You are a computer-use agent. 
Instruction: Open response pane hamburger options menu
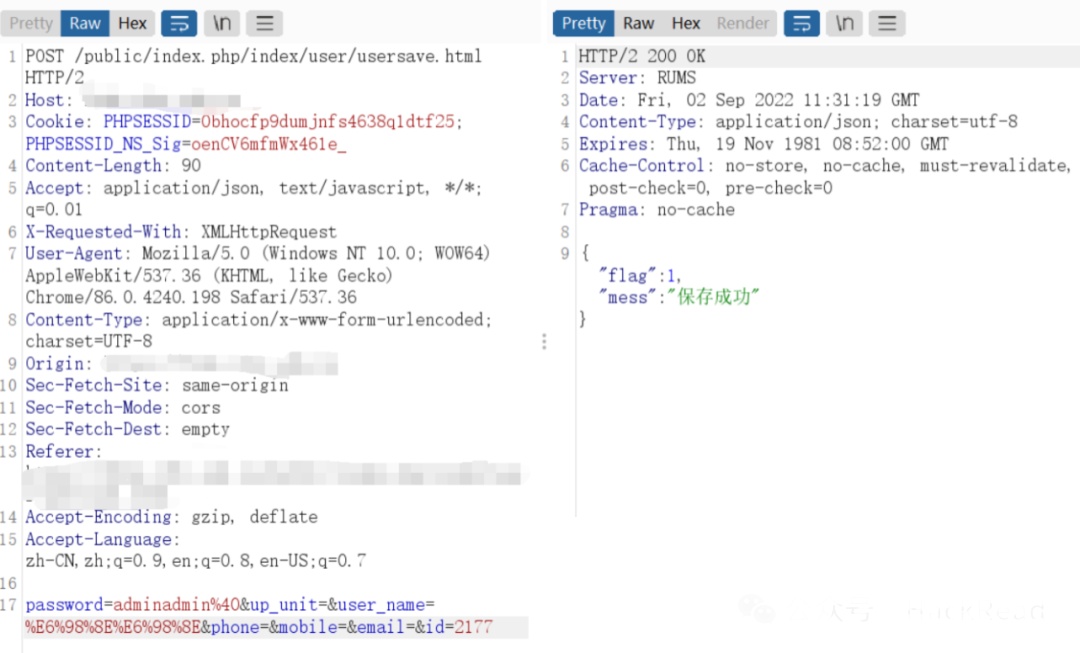pos(887,23)
